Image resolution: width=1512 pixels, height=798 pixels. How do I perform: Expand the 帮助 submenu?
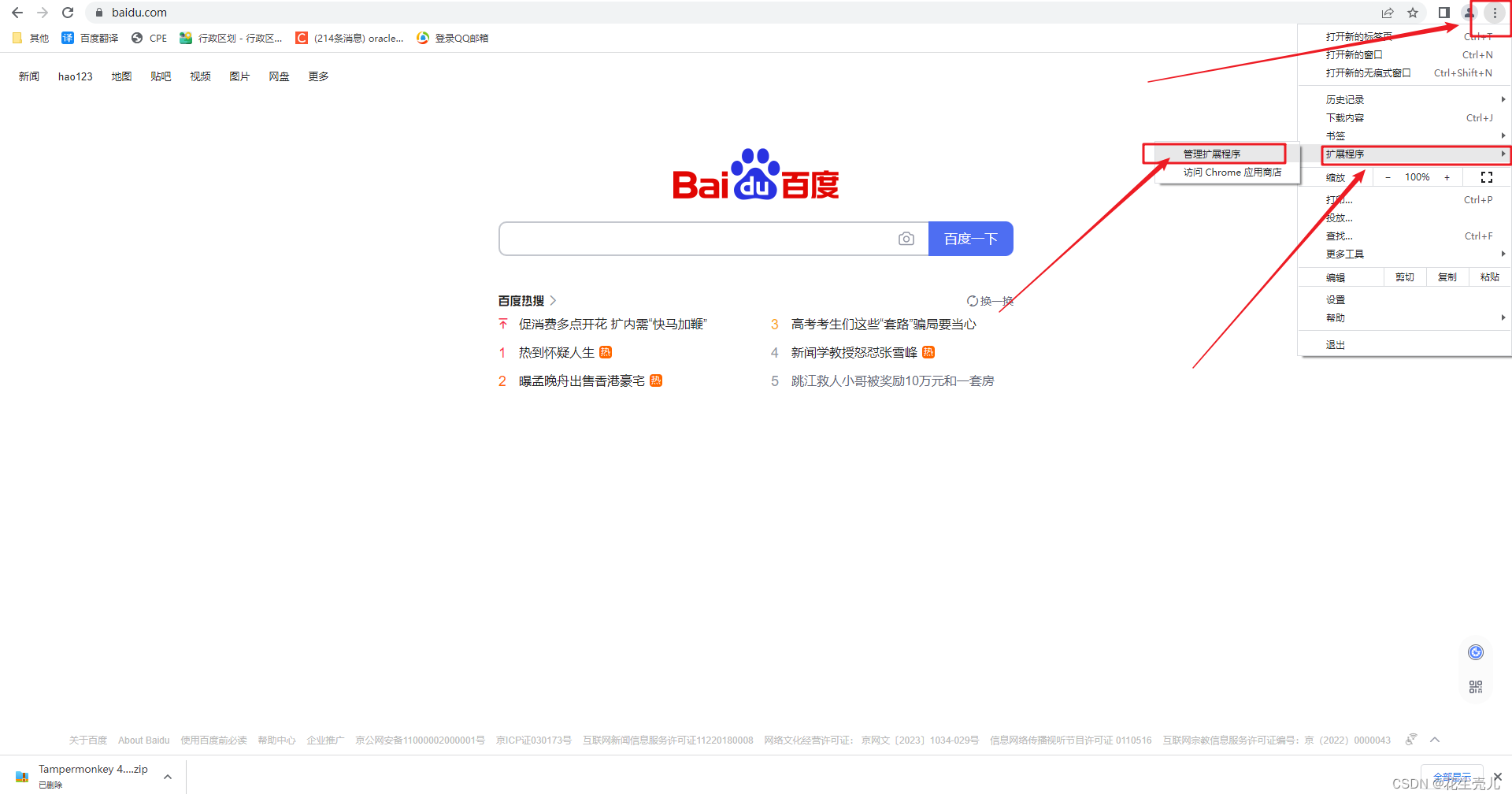(x=1404, y=317)
